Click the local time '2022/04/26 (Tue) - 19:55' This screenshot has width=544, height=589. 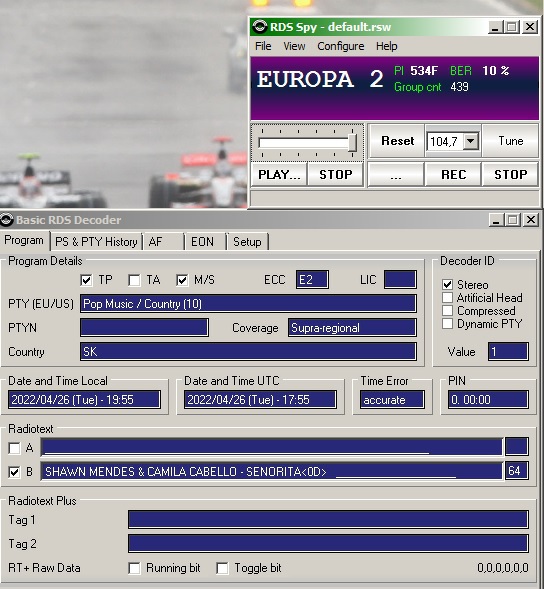point(84,400)
